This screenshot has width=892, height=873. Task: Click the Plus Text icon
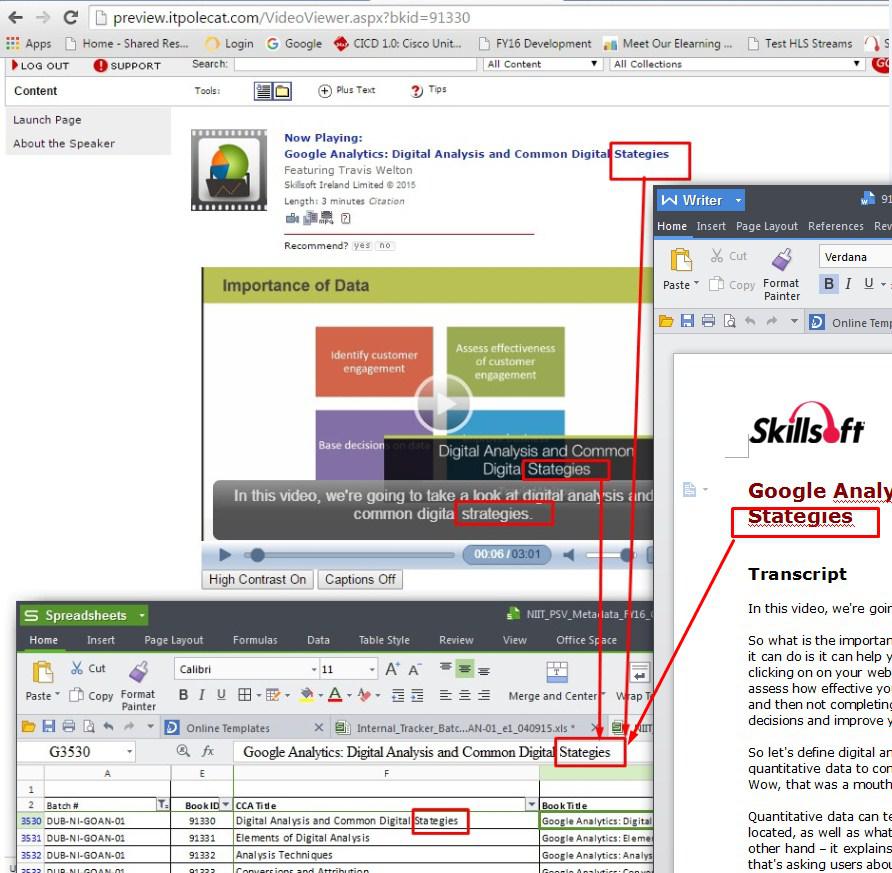(x=324, y=90)
